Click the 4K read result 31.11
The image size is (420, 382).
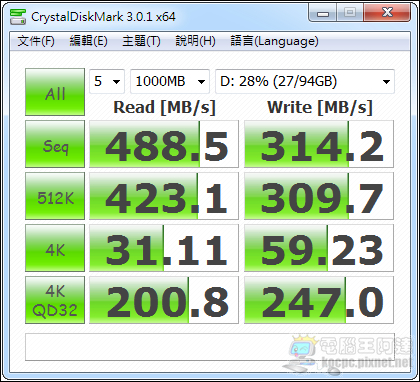coord(164,248)
